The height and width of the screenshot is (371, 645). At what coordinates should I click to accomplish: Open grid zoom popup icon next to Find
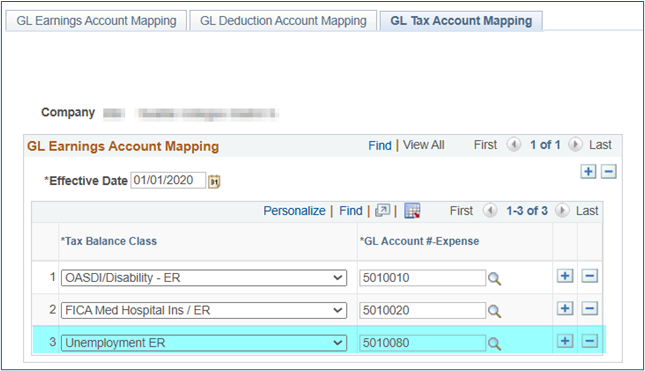pyautogui.click(x=382, y=211)
